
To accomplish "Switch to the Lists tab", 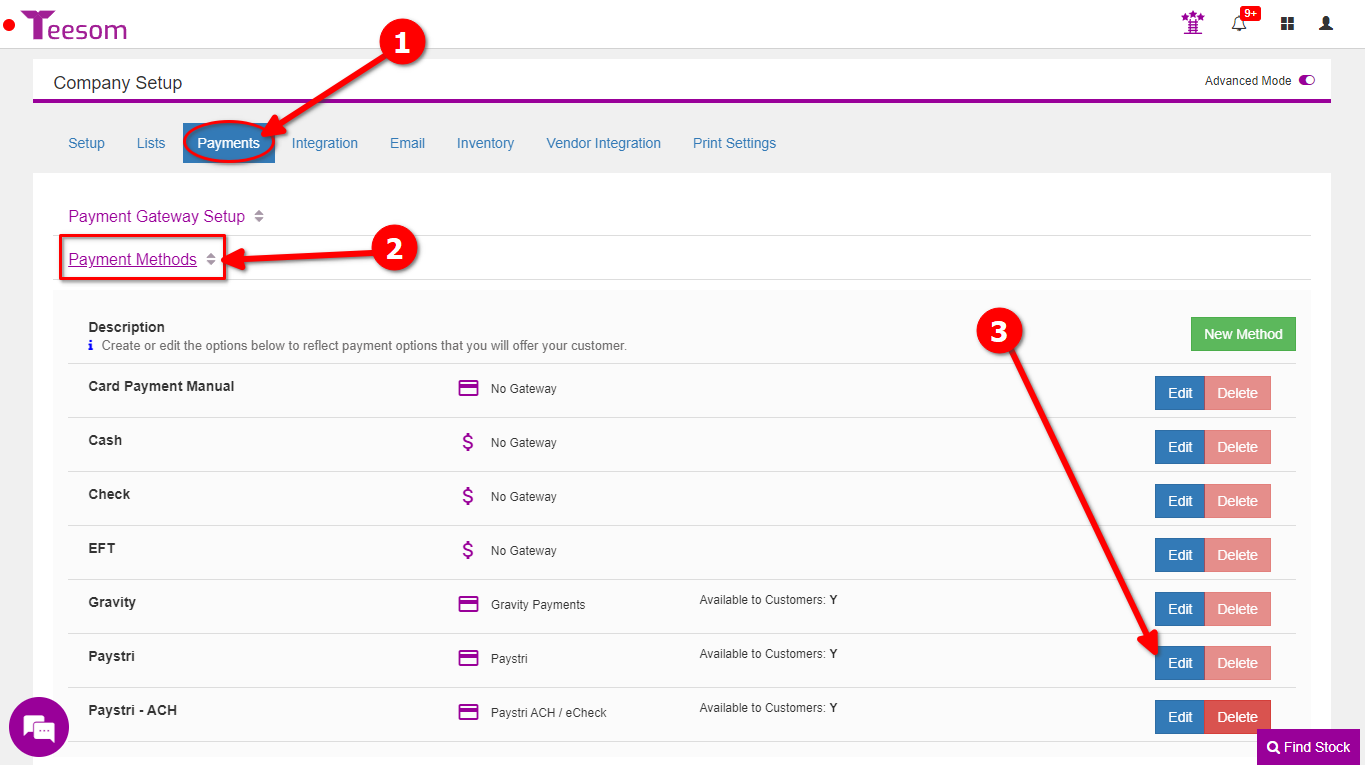I will (151, 143).
